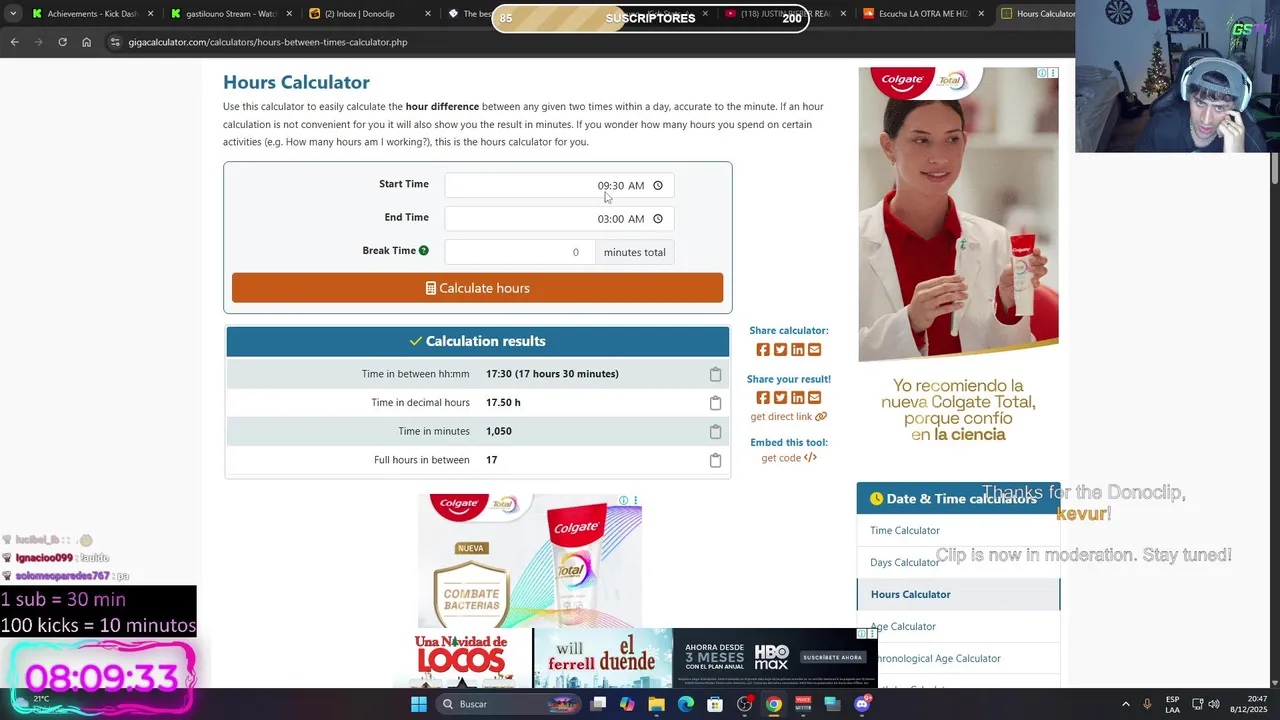Open Microsoft Edge from the taskbar
The height and width of the screenshot is (720, 1280).
[686, 704]
